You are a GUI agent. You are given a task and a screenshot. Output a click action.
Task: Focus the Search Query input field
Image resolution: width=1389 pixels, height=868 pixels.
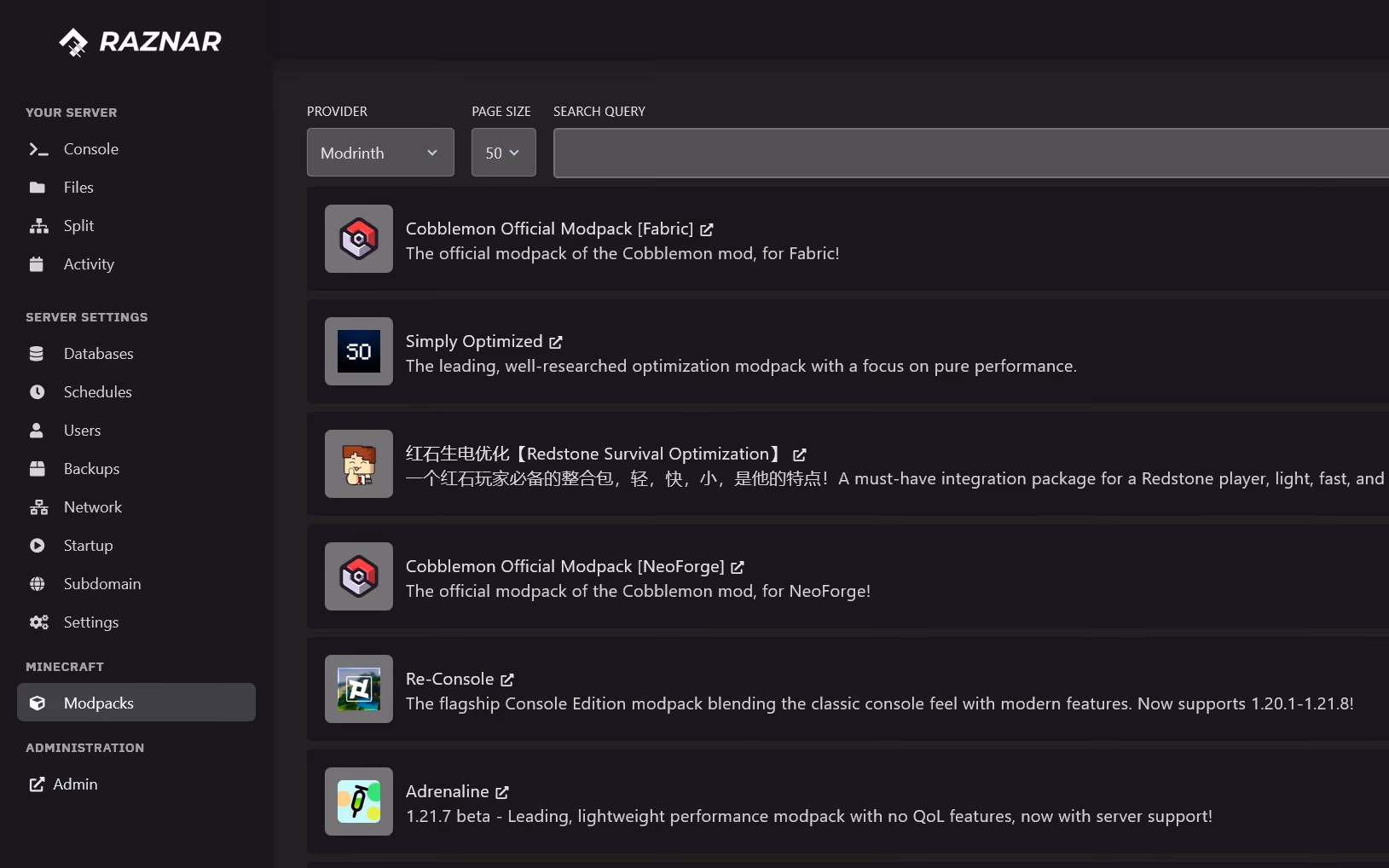coord(971,153)
